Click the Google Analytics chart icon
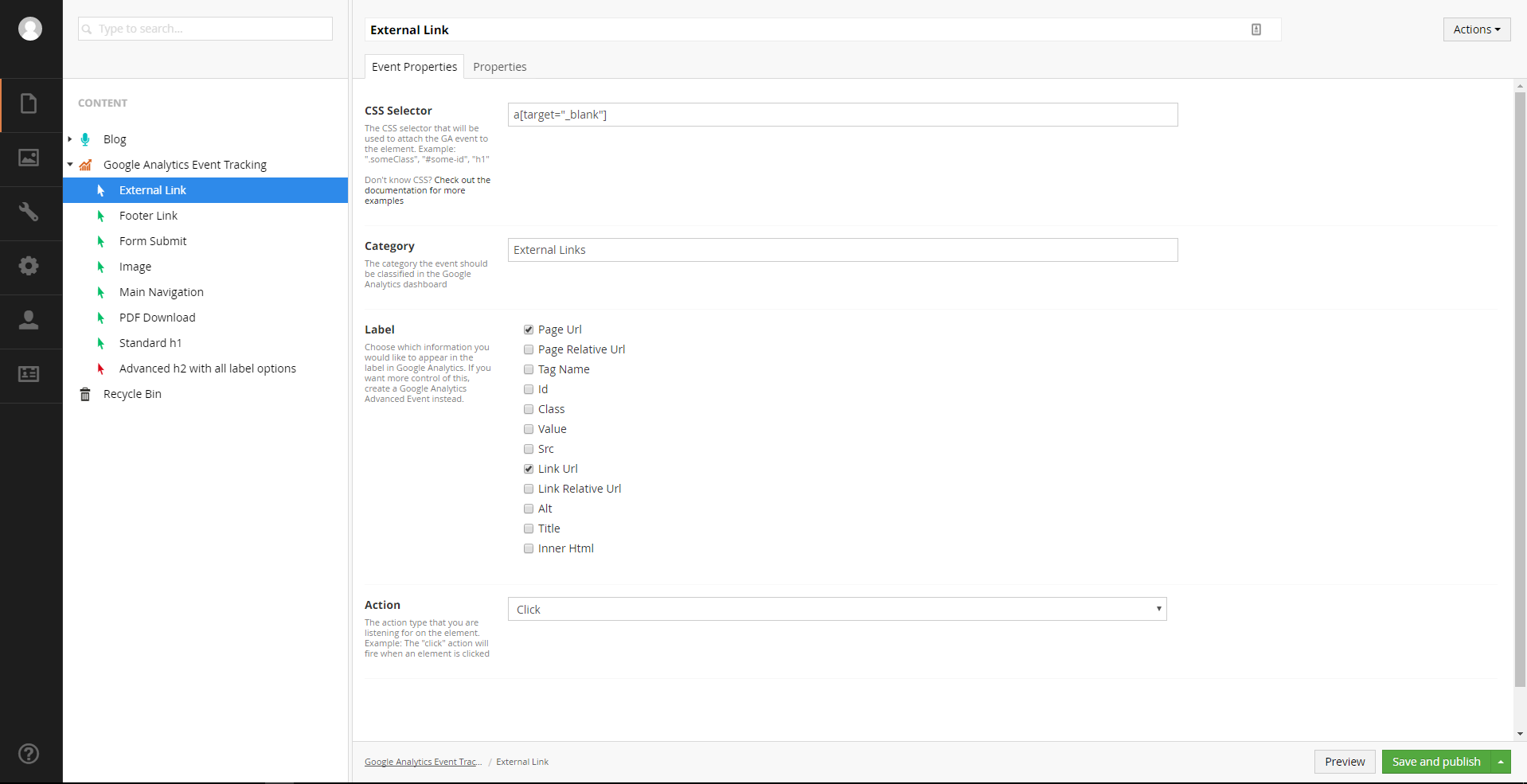The height and width of the screenshot is (784, 1527). [85, 165]
